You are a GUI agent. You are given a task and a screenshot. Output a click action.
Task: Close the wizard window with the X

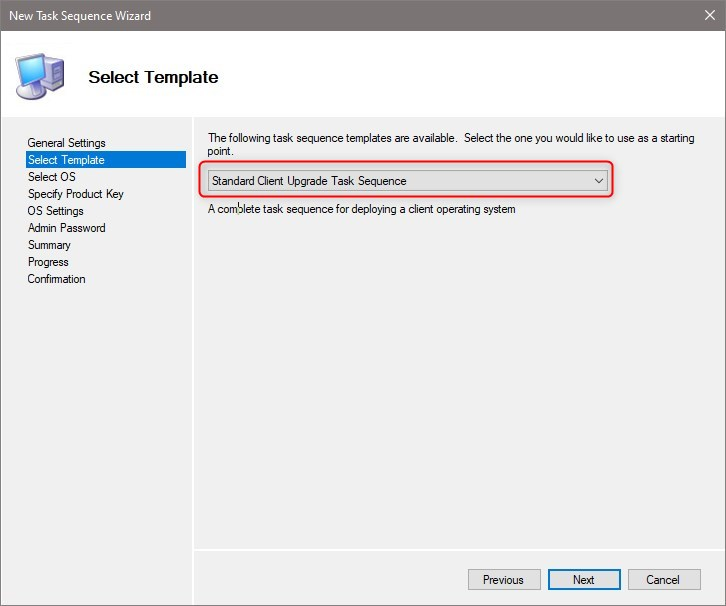pyautogui.click(x=709, y=15)
